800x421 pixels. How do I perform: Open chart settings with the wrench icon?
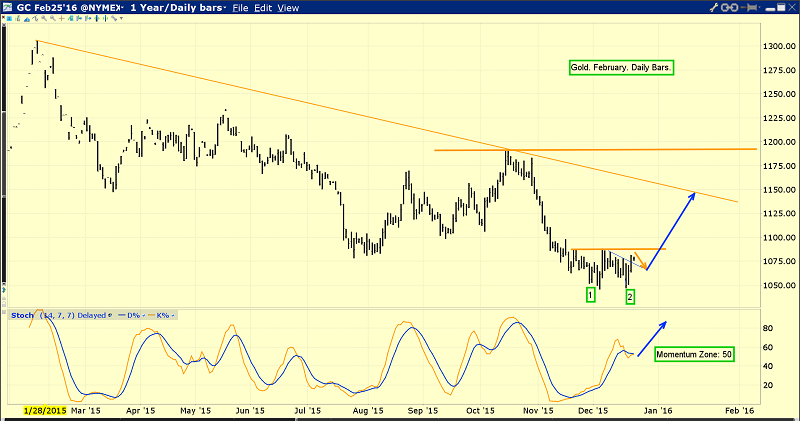[x=714, y=7]
